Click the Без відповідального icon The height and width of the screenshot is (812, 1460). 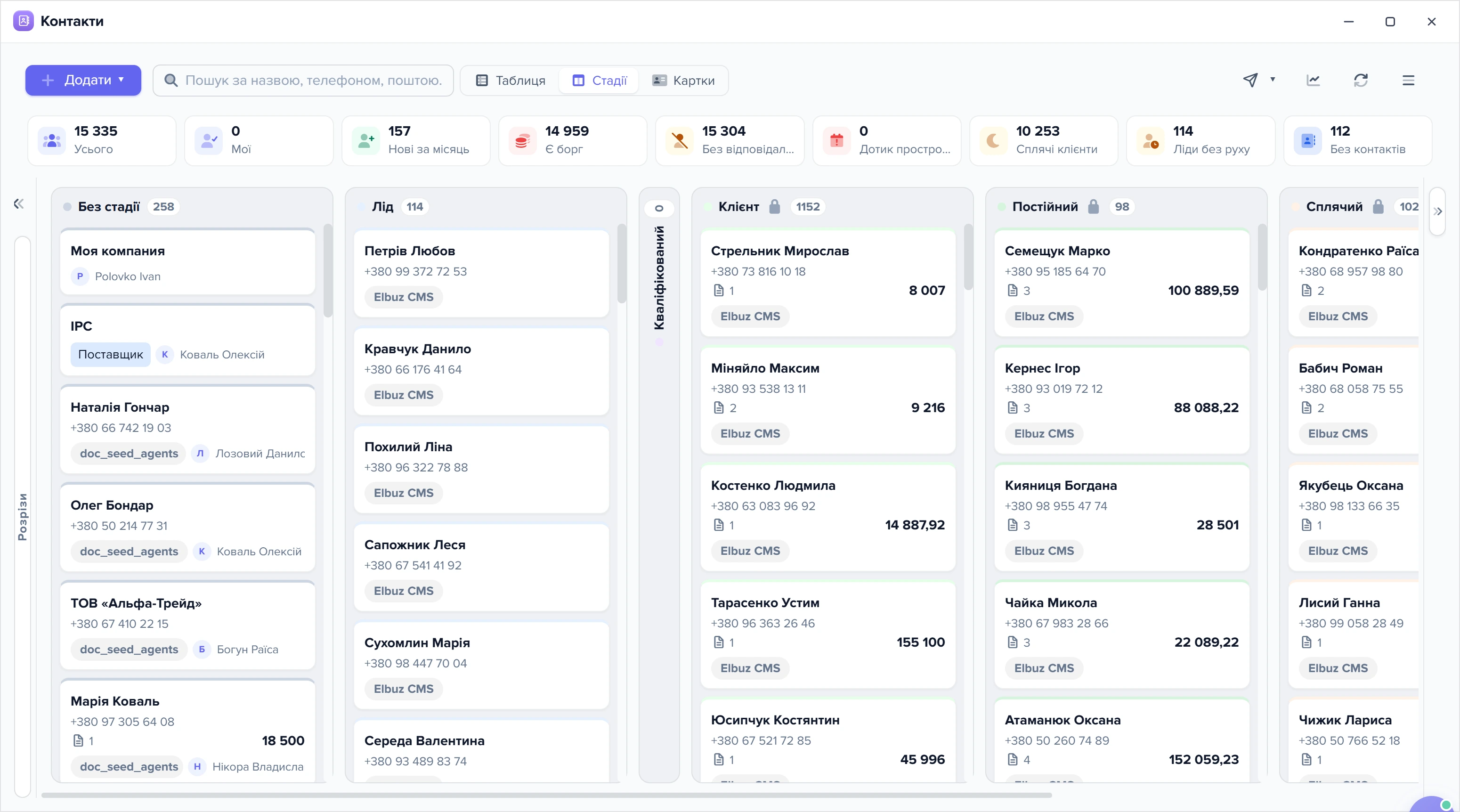click(x=680, y=140)
